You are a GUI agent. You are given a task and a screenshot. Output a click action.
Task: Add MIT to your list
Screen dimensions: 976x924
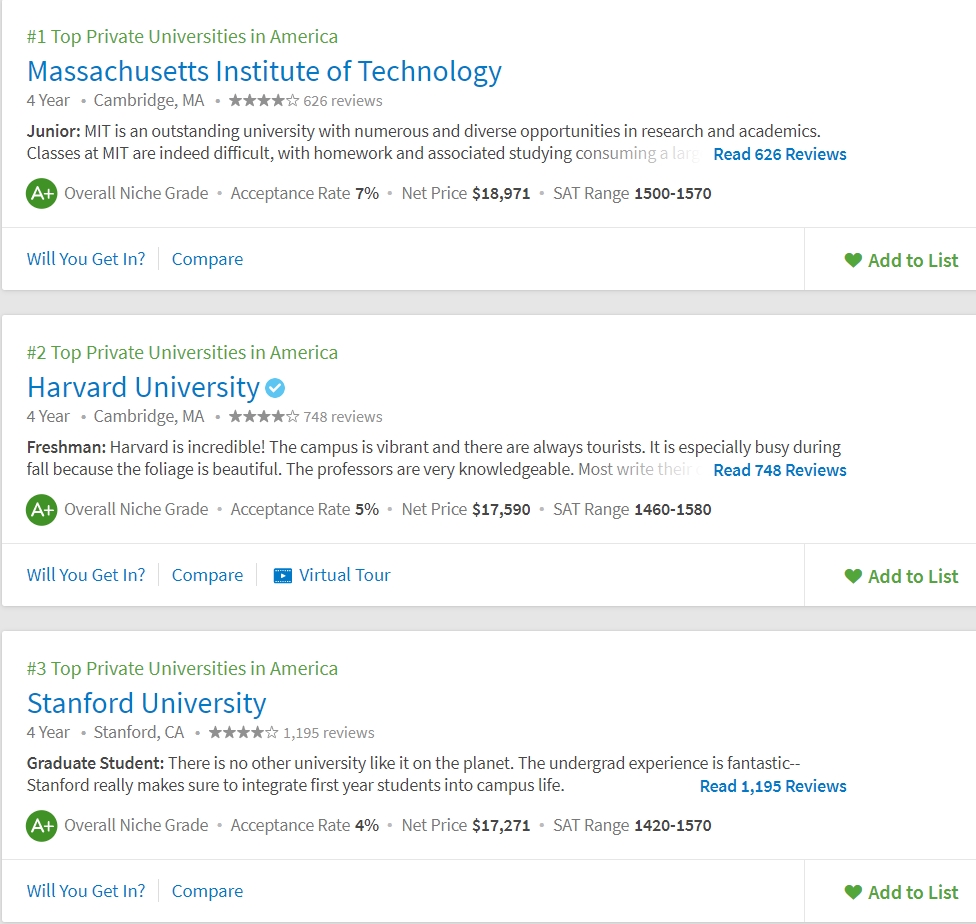click(x=901, y=260)
